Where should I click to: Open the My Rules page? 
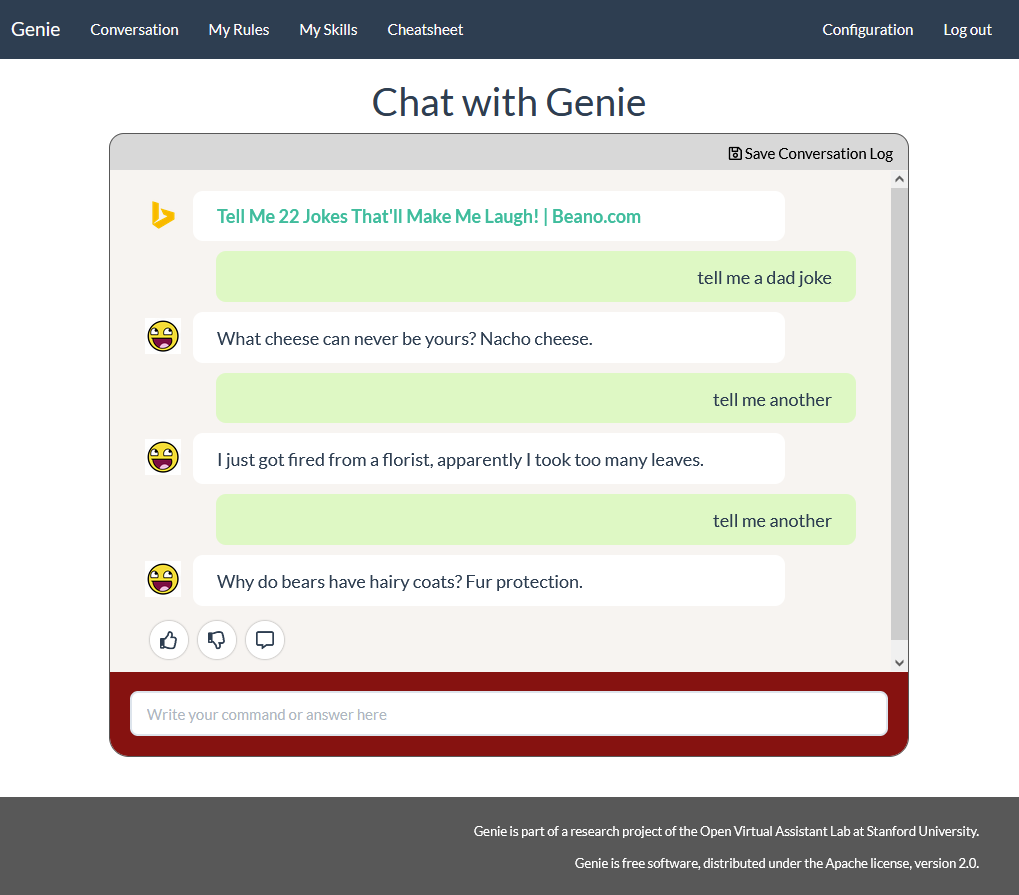point(239,30)
